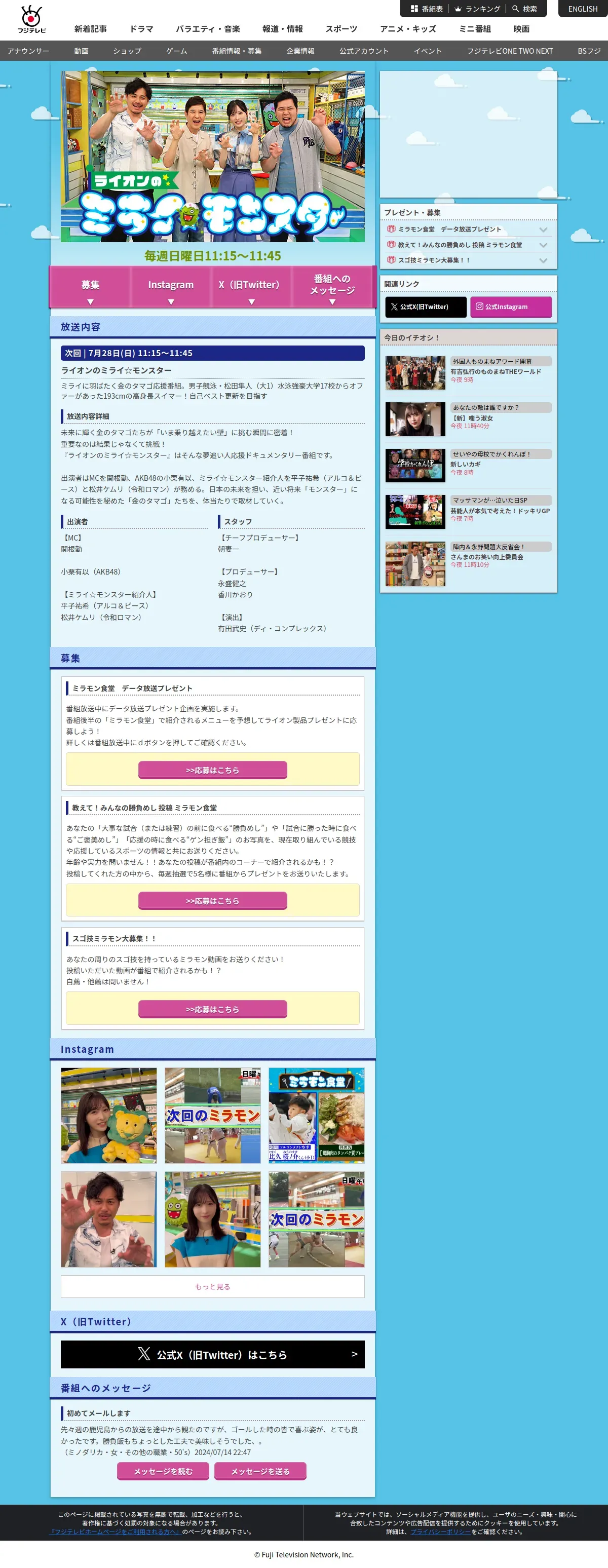The height and width of the screenshot is (1568, 608).
Task: Click the Fuji TV logo icon
Action: tap(31, 19)
